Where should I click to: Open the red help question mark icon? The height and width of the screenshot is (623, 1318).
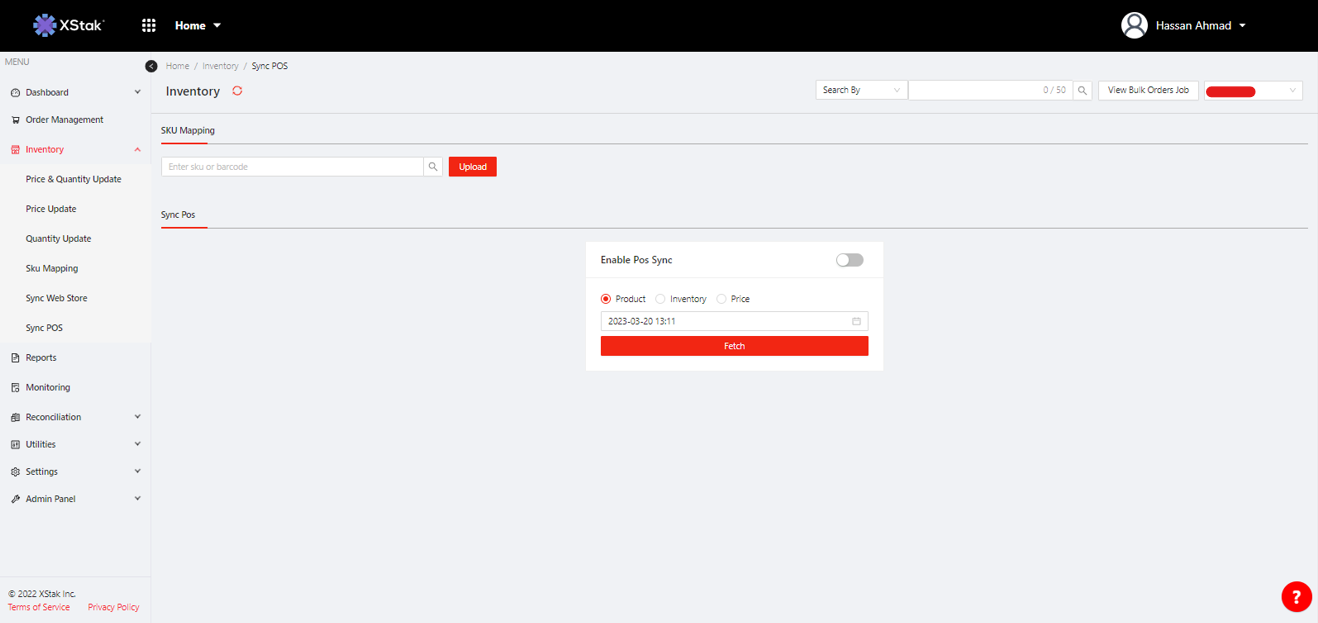coord(1296,597)
